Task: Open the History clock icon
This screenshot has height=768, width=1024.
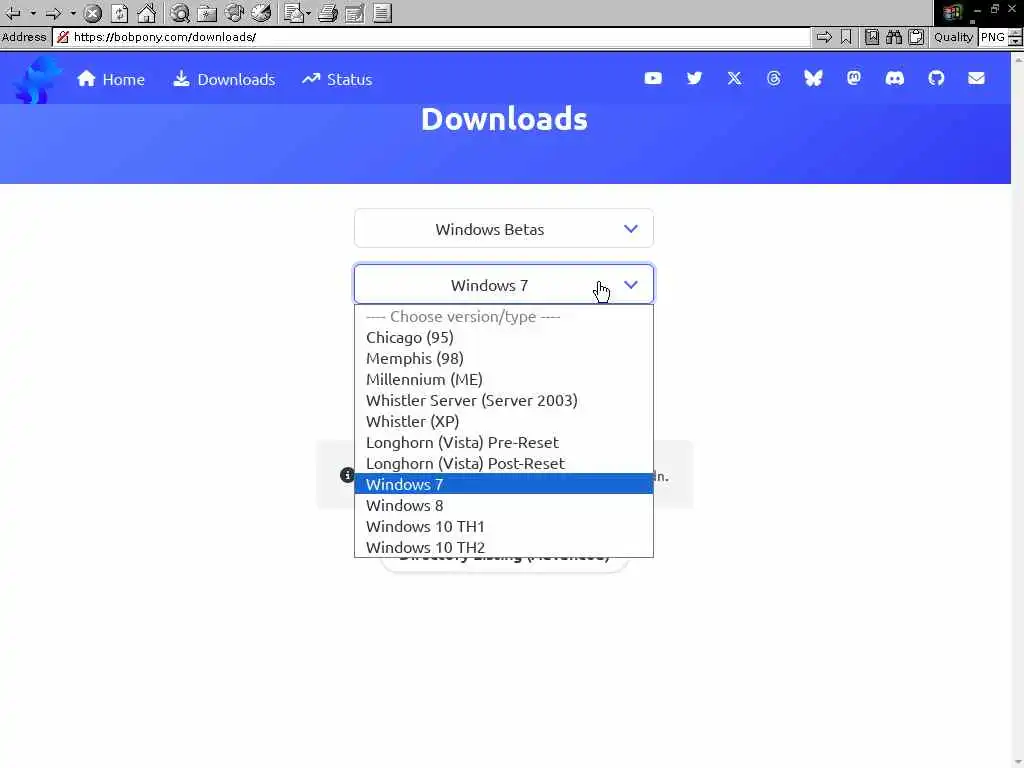Action: 261,12
